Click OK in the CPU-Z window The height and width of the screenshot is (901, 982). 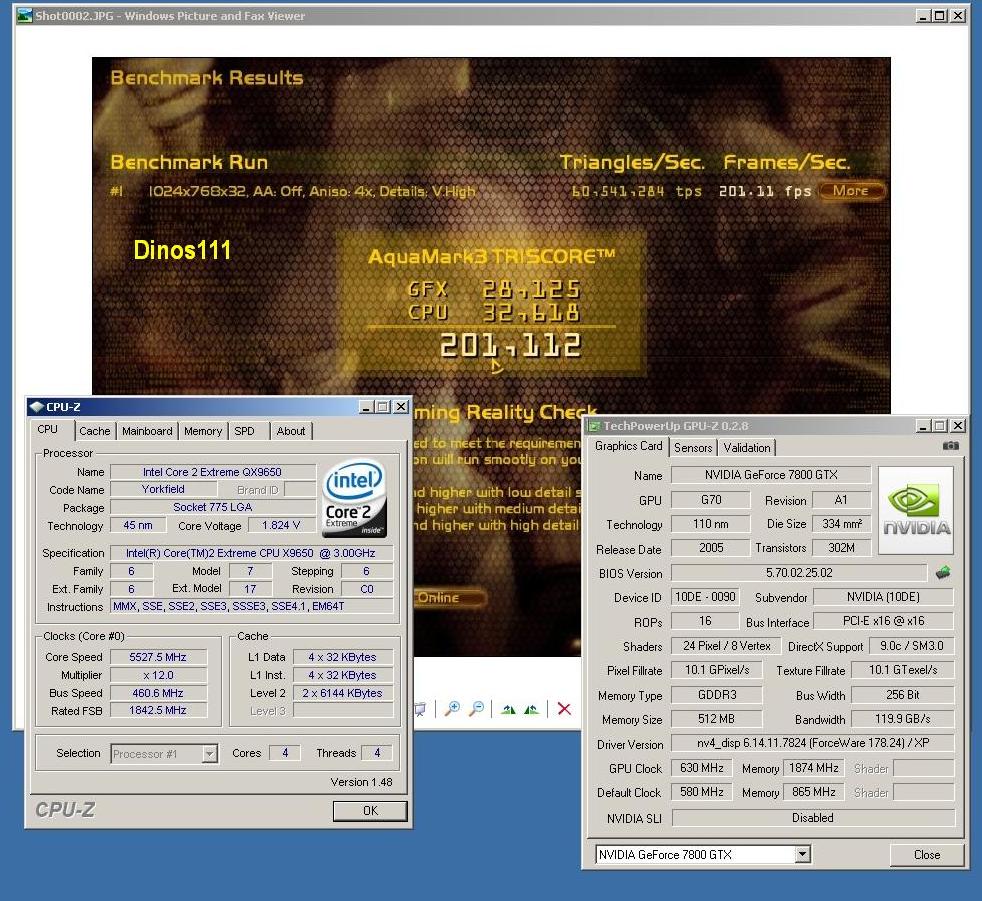pos(370,811)
